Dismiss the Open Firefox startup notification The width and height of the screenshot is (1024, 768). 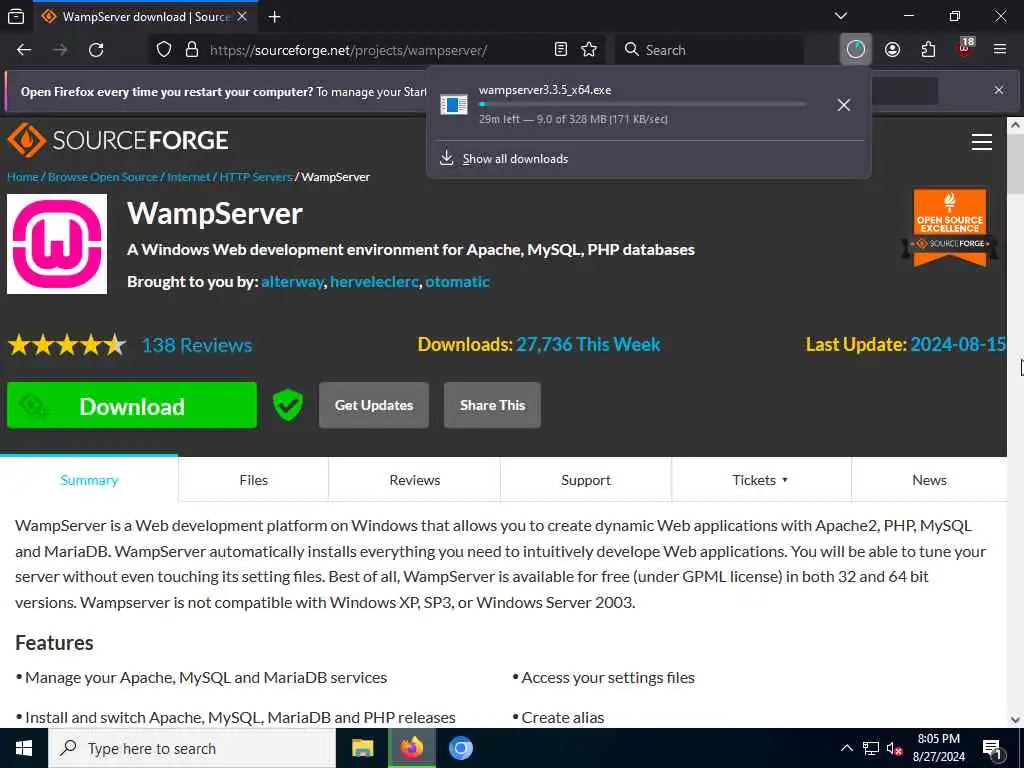tap(999, 90)
